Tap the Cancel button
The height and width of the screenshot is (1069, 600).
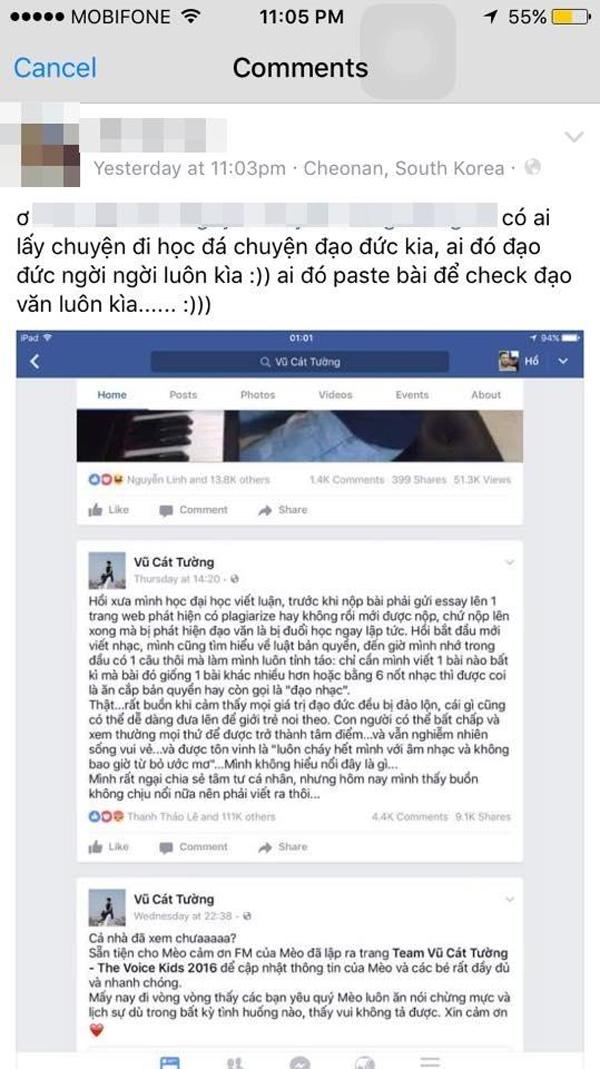coord(55,68)
